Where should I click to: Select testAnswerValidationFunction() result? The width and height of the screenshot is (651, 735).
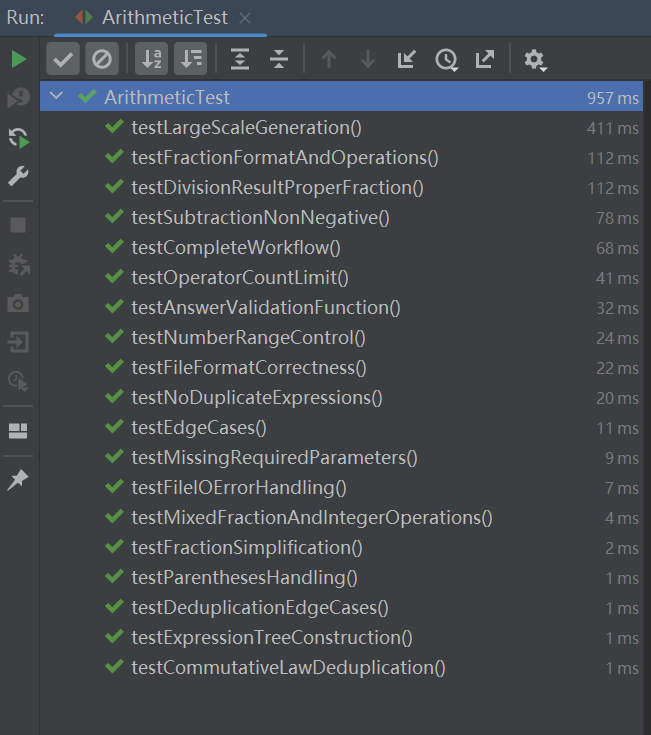[341, 308]
